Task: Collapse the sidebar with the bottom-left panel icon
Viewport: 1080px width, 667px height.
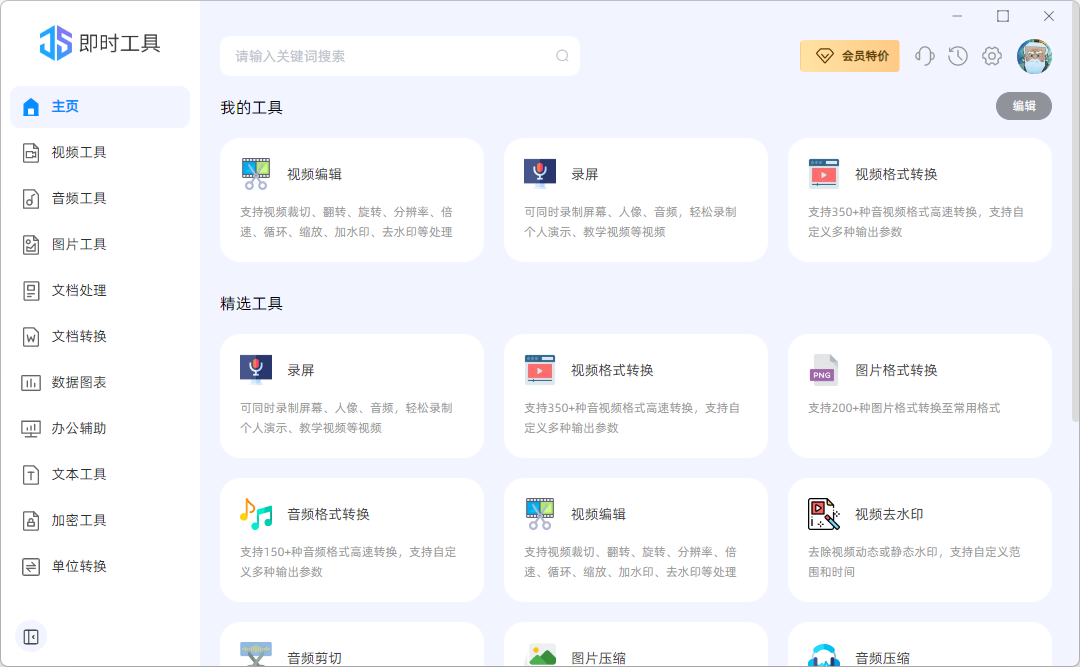Action: (x=31, y=637)
